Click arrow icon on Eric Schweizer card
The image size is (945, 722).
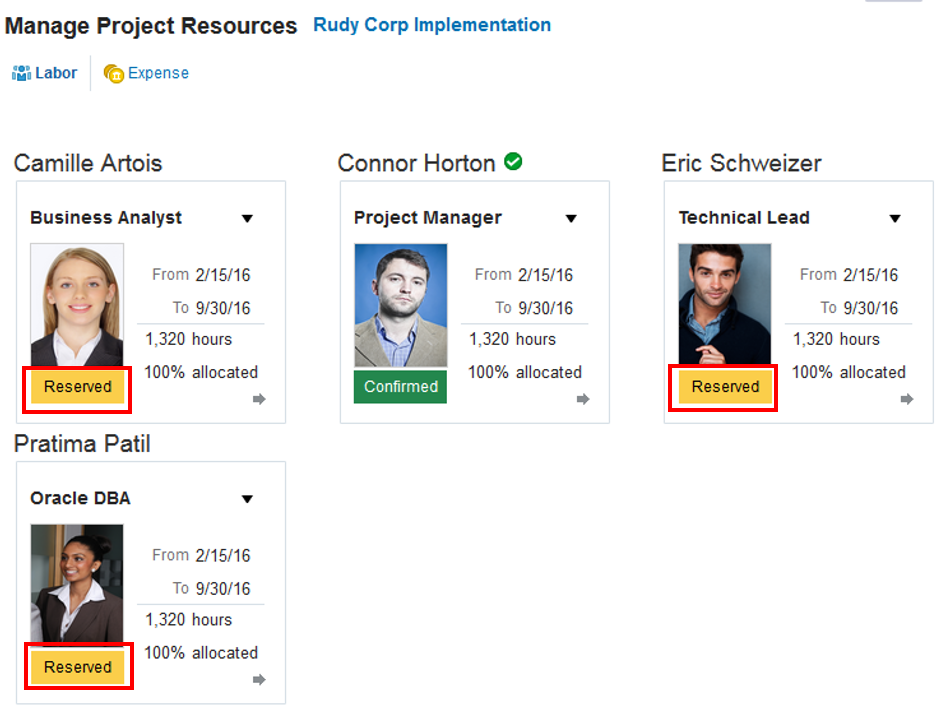click(907, 399)
